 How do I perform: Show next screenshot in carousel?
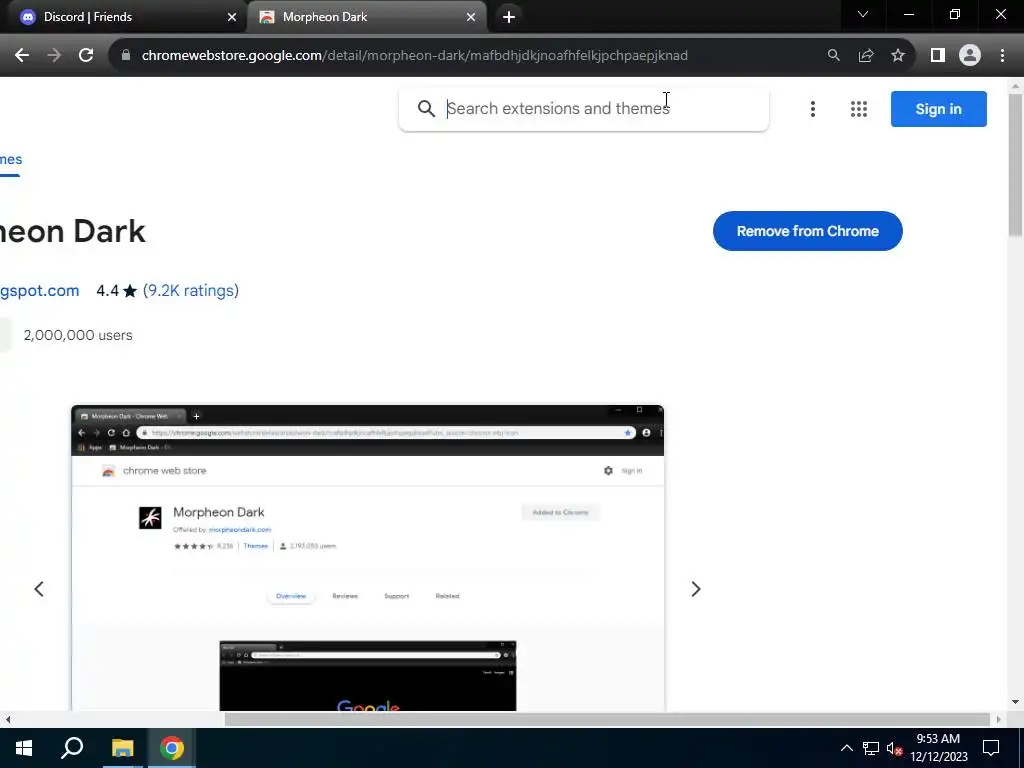(x=696, y=589)
